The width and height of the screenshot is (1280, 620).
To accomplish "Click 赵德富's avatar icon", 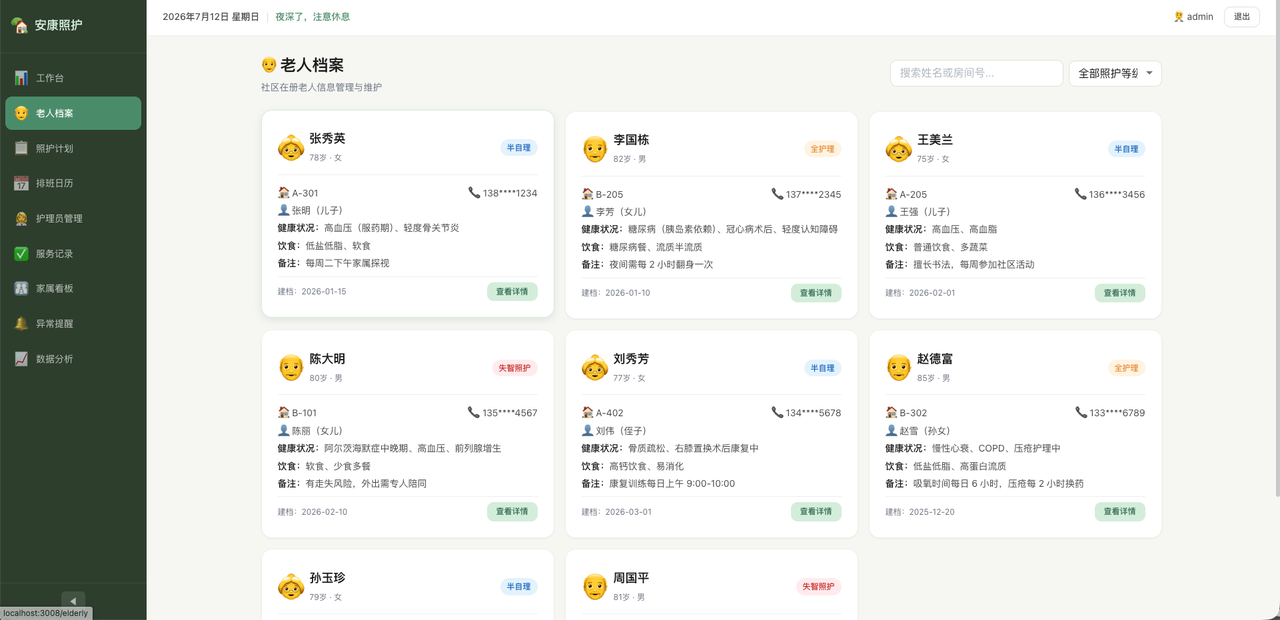I will coord(899,367).
